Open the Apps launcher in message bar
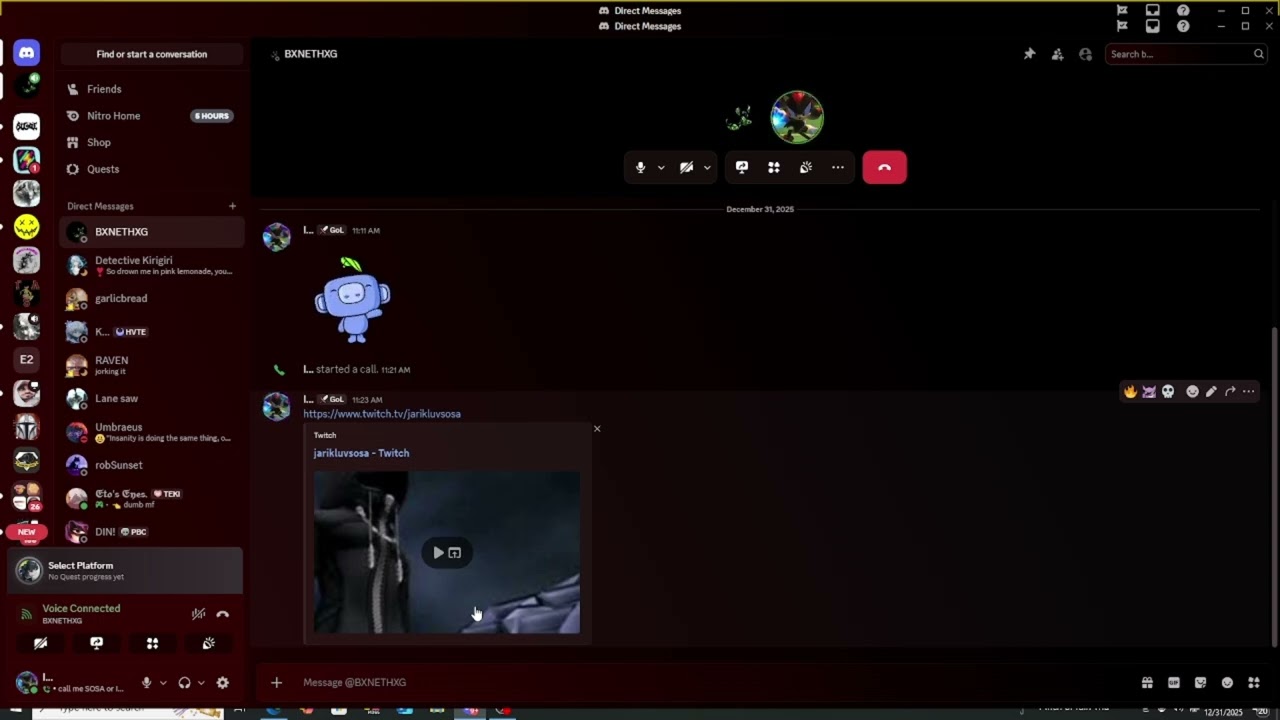Screen dimensions: 1280x720 pyautogui.click(x=1254, y=683)
